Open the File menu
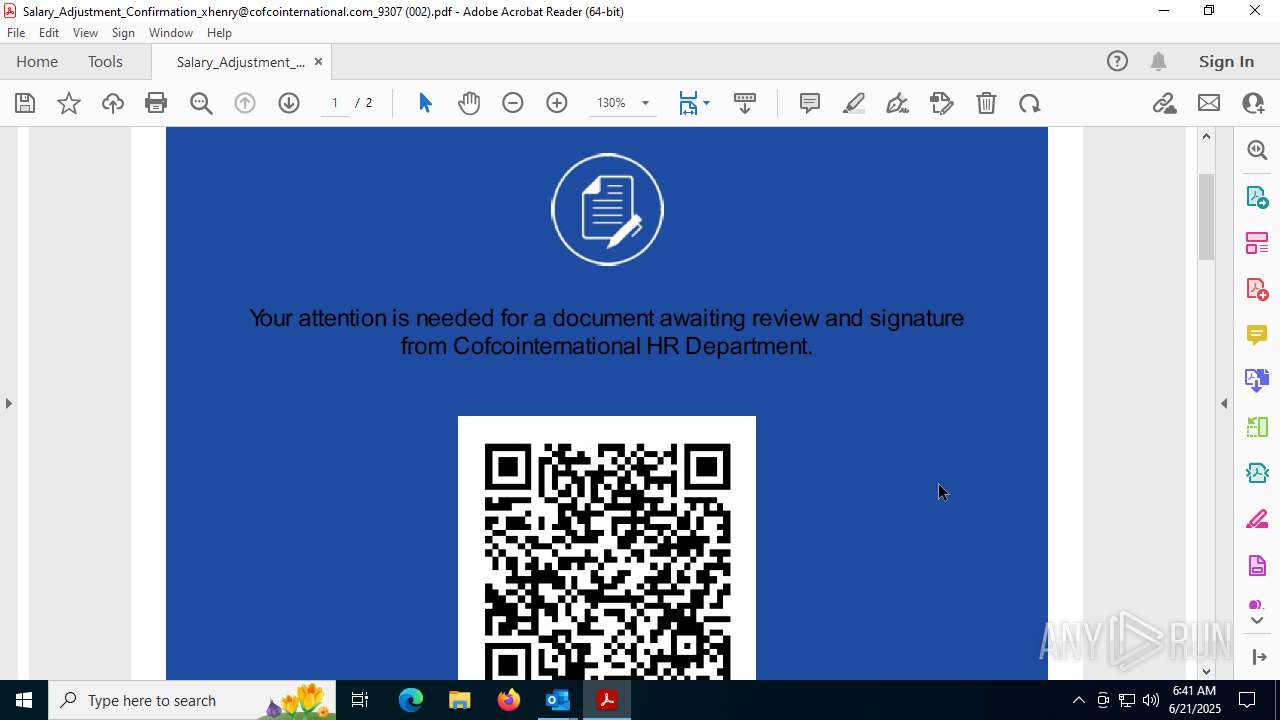This screenshot has width=1280, height=720. (16, 33)
